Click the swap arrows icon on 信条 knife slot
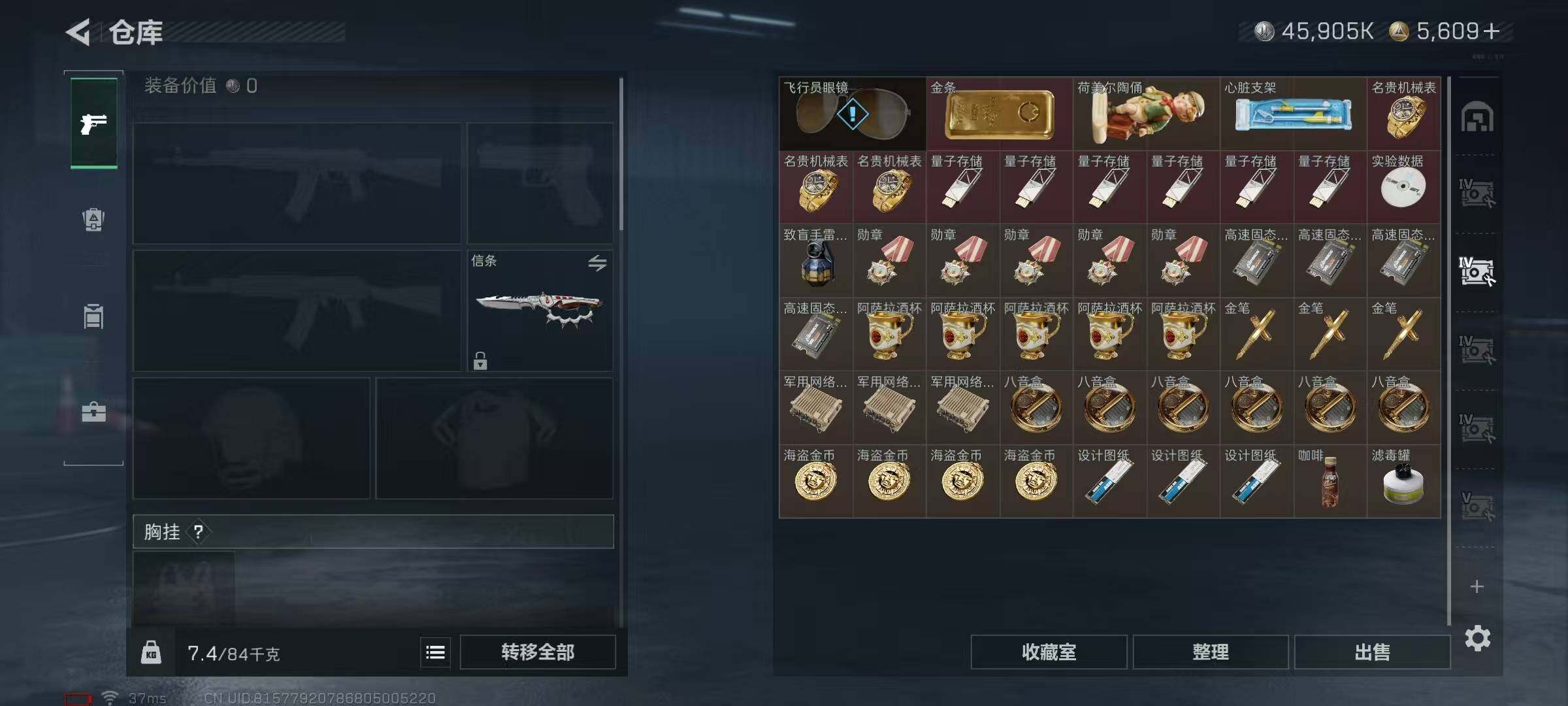The height and width of the screenshot is (706, 1568). pos(597,263)
